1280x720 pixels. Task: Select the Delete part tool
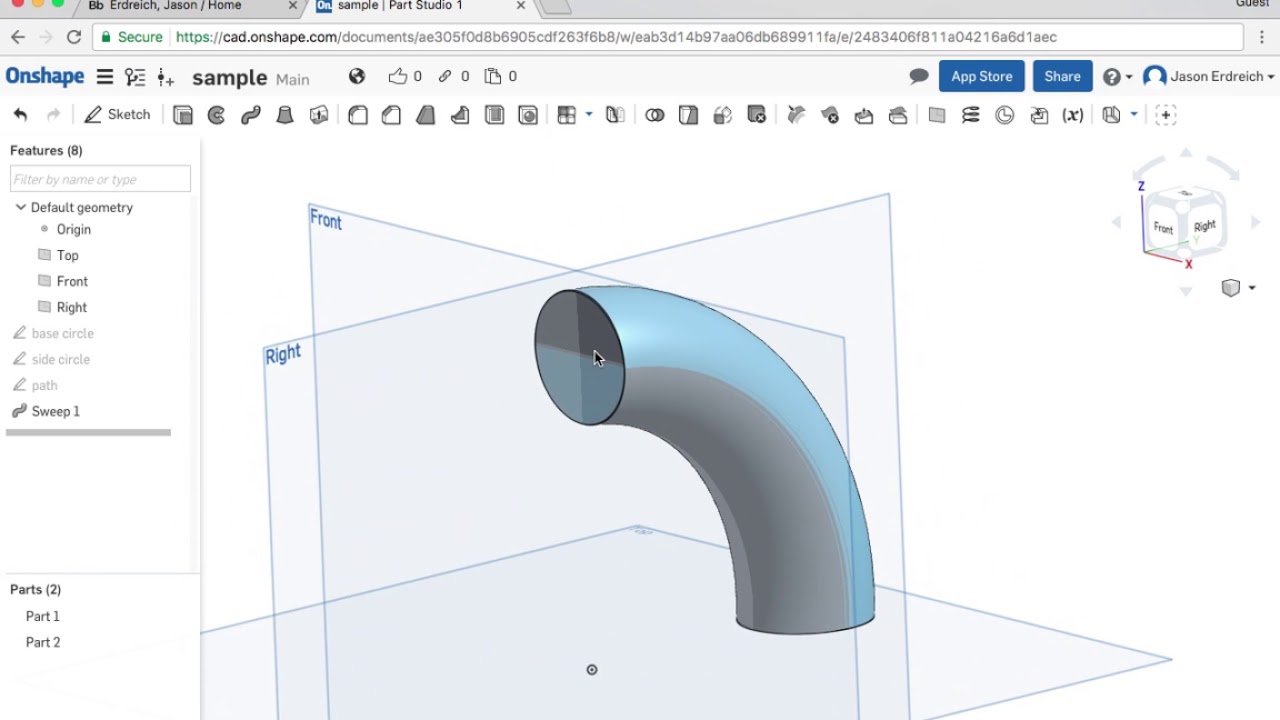(x=756, y=115)
